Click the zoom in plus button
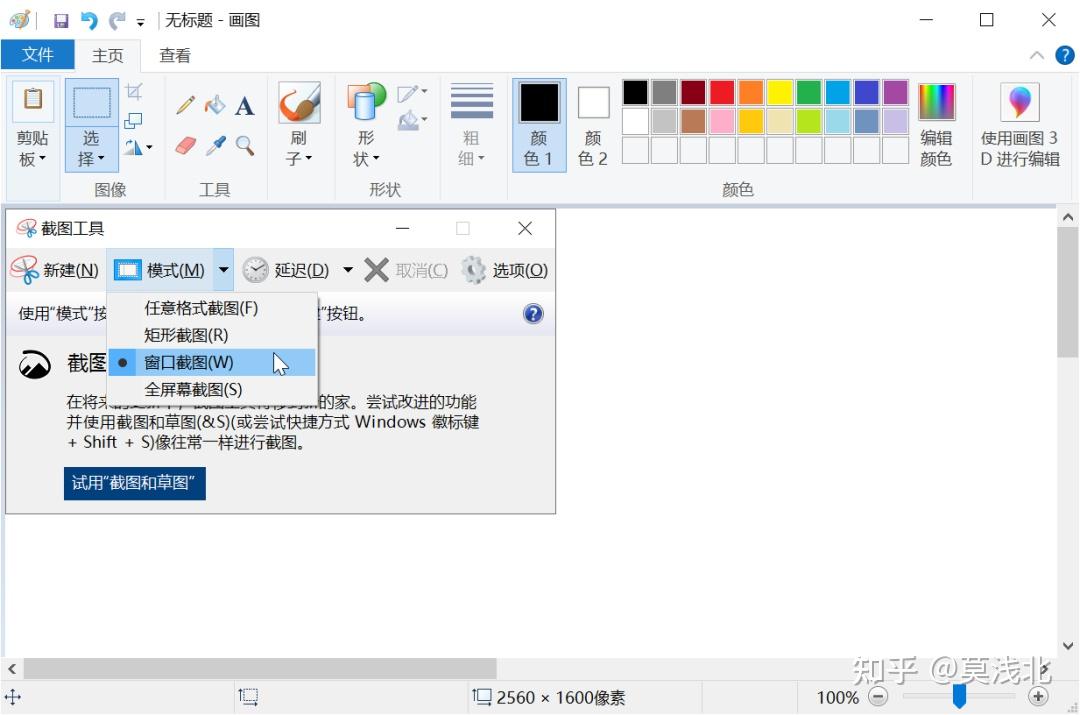The height and width of the screenshot is (715, 1080). pyautogui.click(x=1038, y=697)
